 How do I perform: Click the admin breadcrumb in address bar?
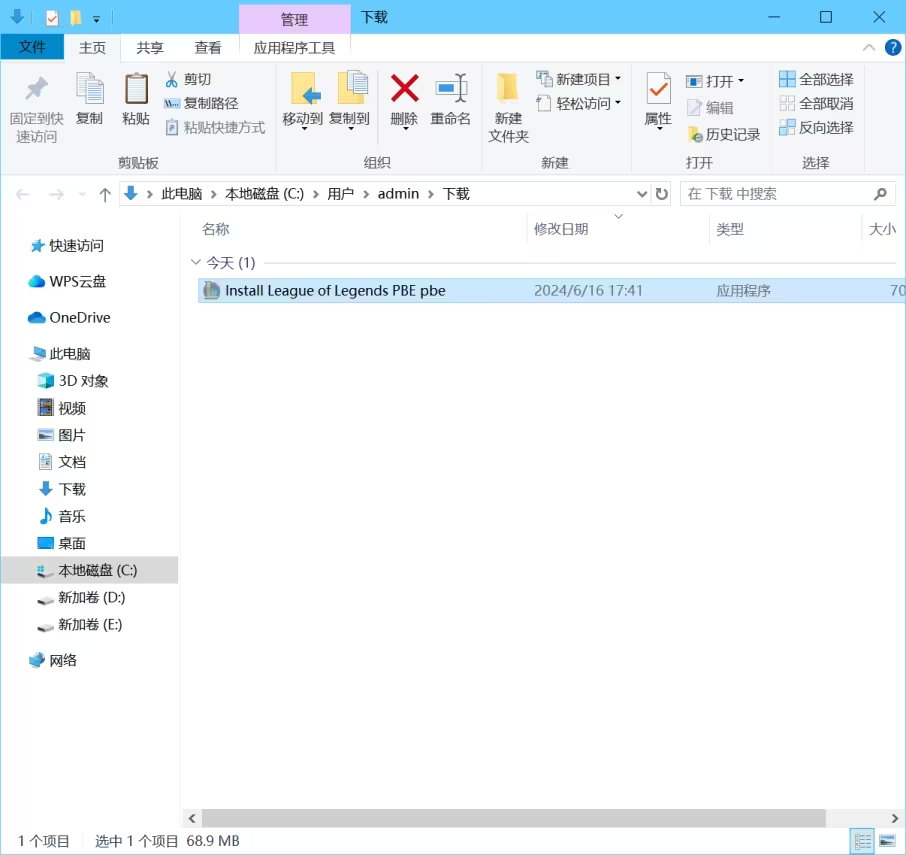pos(398,194)
